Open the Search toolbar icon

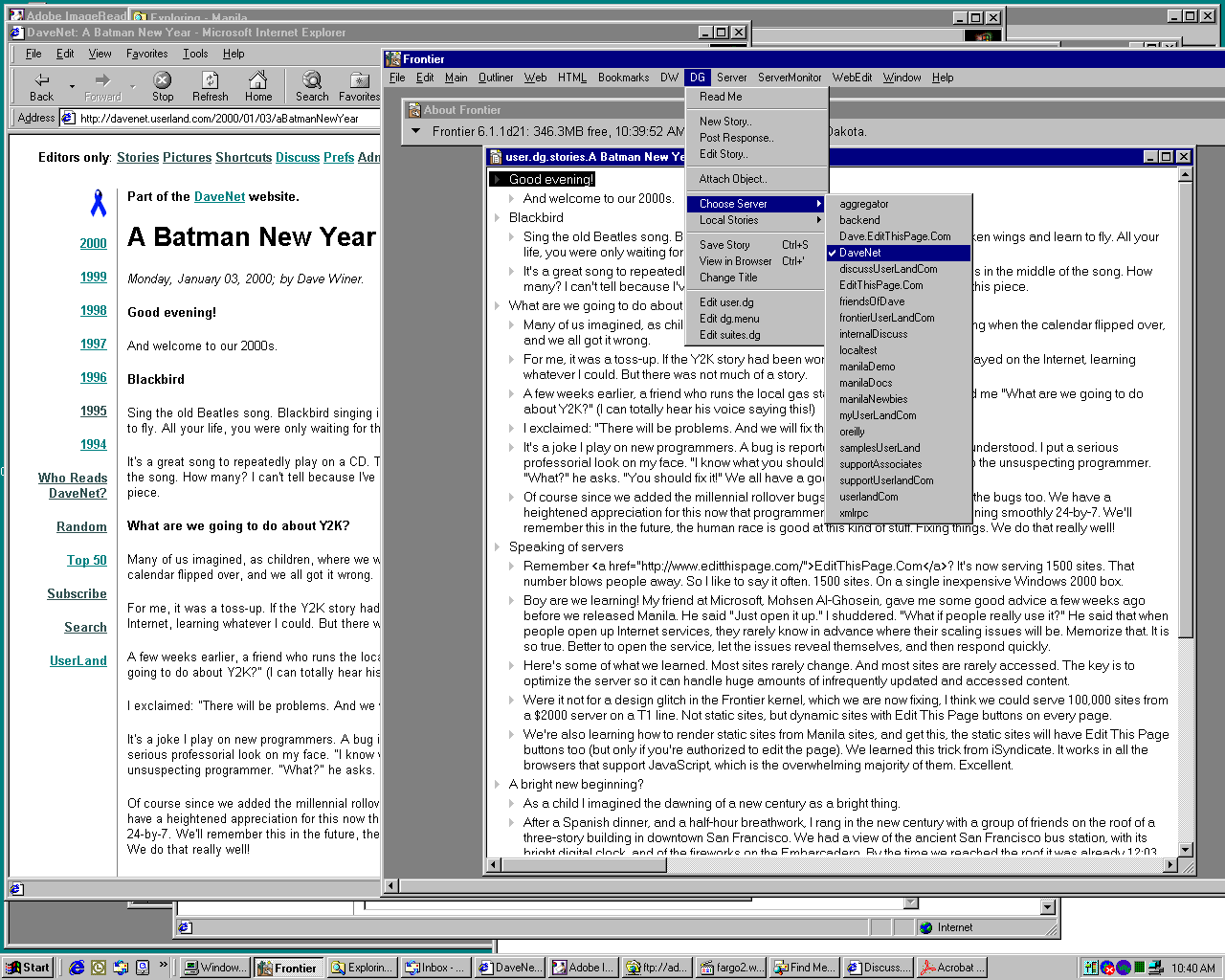312,81
